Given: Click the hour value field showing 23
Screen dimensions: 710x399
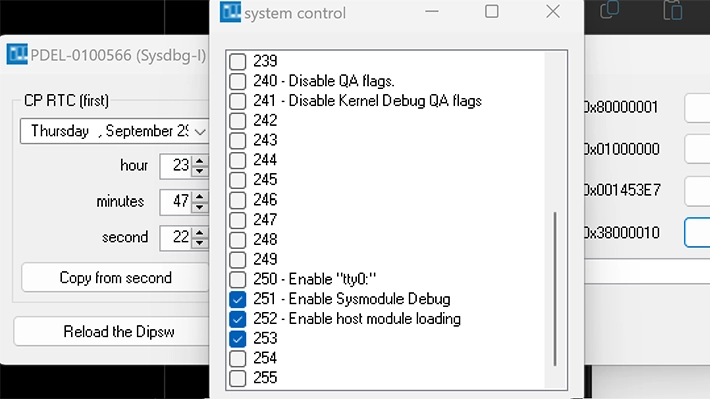Looking at the screenshot, I should coord(177,166).
